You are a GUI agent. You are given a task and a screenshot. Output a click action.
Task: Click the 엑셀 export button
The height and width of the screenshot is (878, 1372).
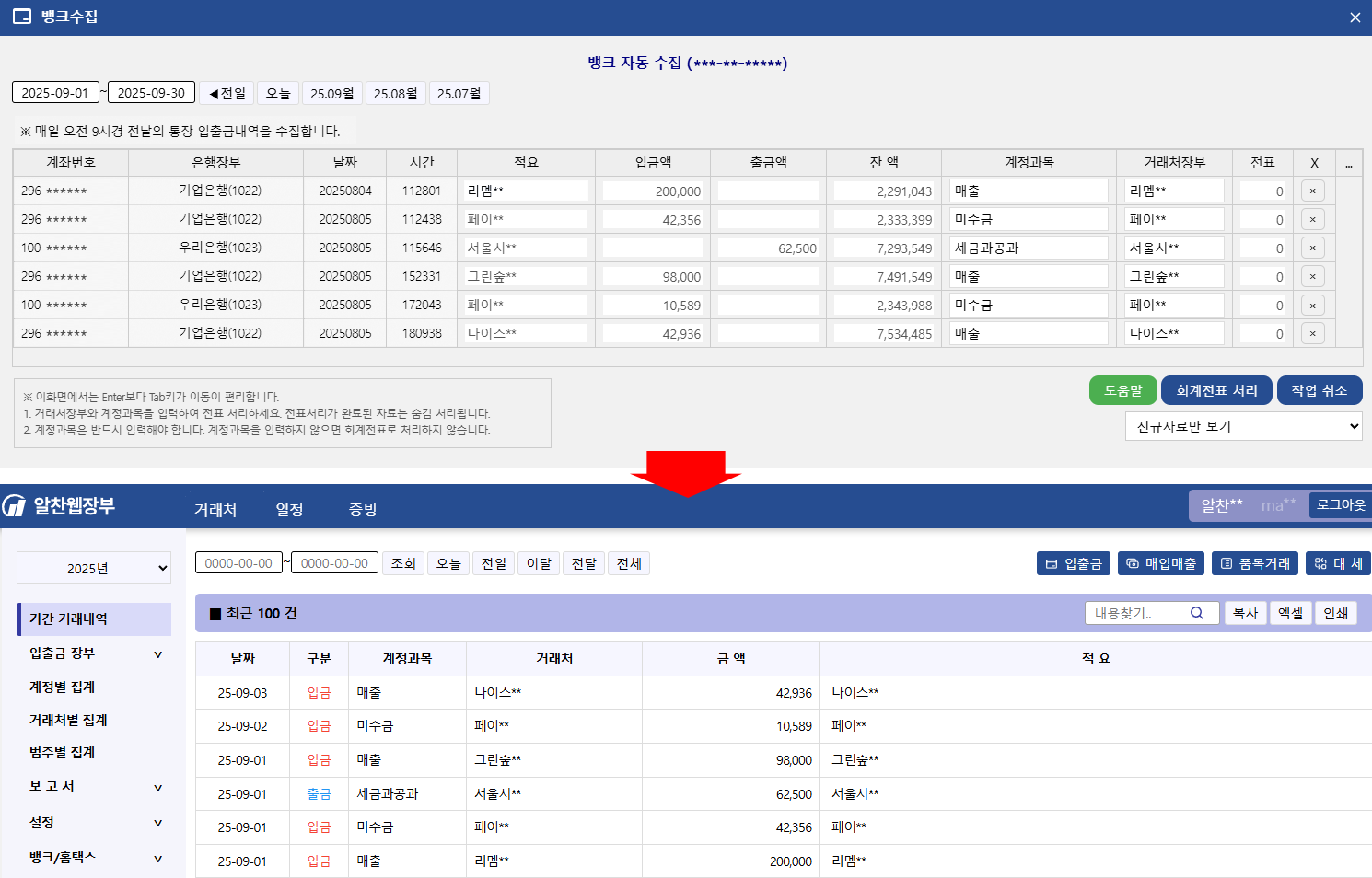[1291, 613]
